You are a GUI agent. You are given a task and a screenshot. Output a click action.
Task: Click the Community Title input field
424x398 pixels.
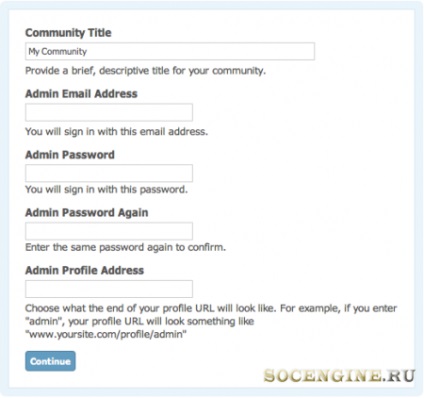tap(170, 51)
